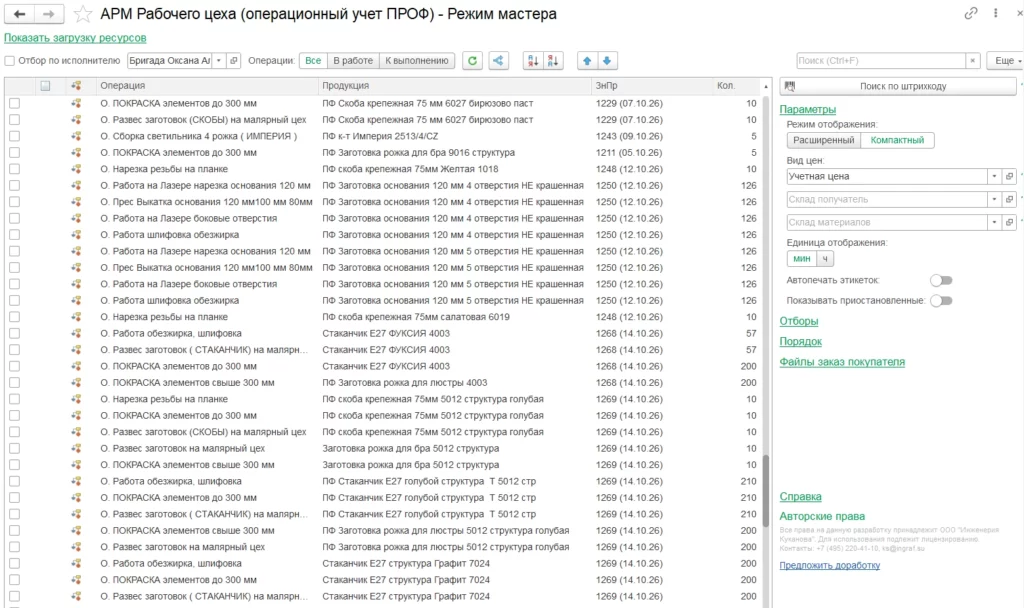Click into the Поиск (Ctrl+F) search field
Viewport: 1024px width, 608px height.
[x=881, y=61]
